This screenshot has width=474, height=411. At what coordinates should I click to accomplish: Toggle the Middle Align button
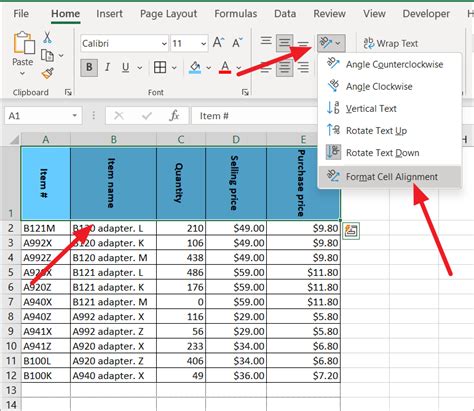pos(284,43)
